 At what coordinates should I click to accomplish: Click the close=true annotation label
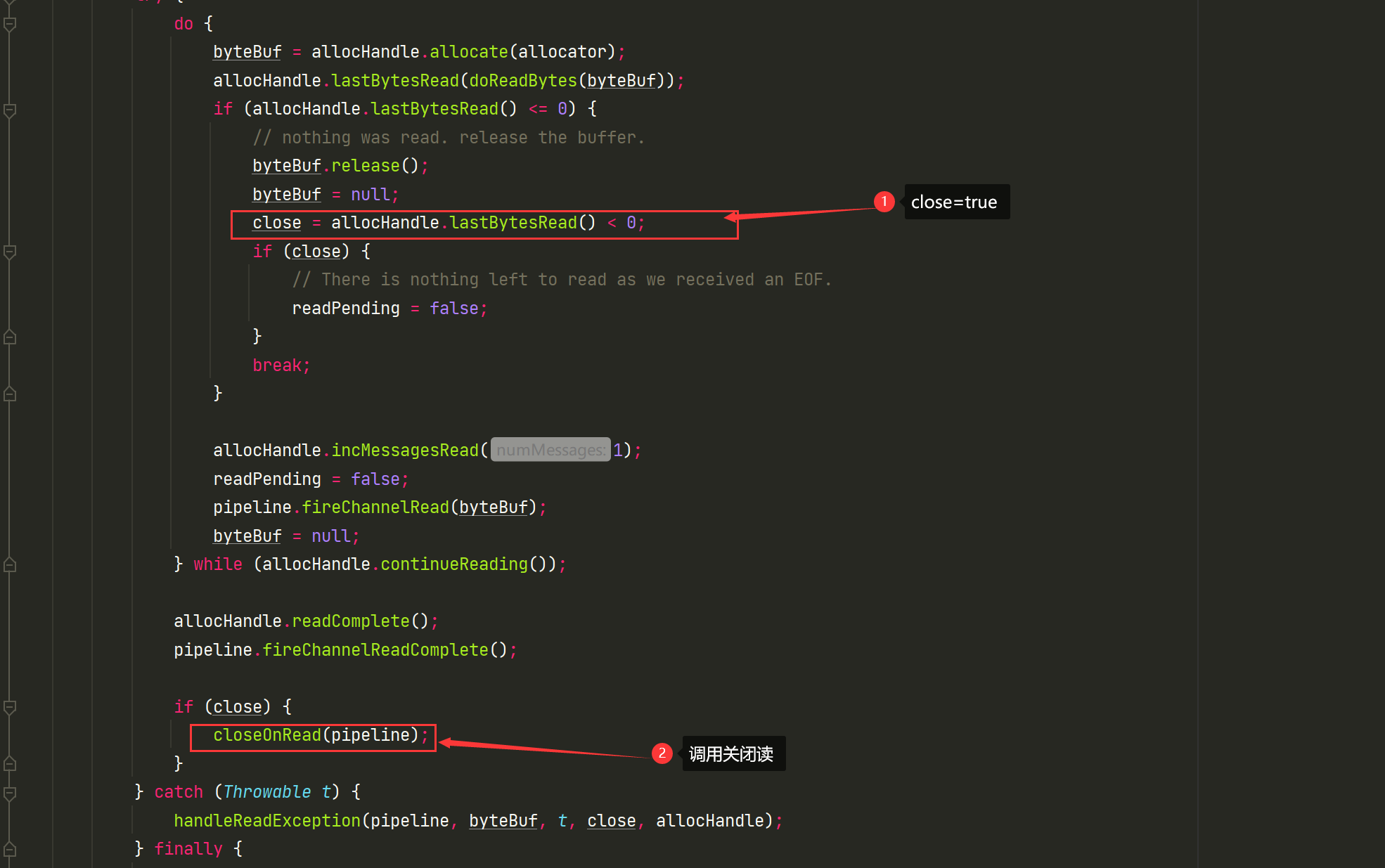click(x=955, y=202)
